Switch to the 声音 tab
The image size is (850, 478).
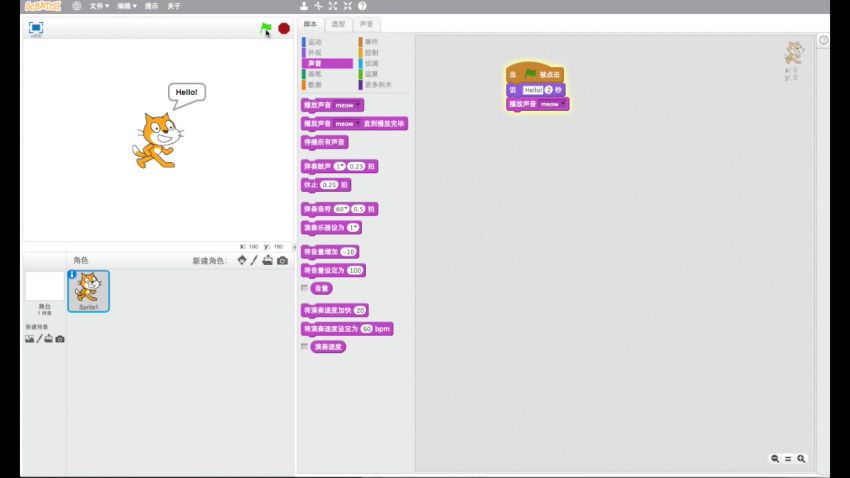tap(366, 24)
